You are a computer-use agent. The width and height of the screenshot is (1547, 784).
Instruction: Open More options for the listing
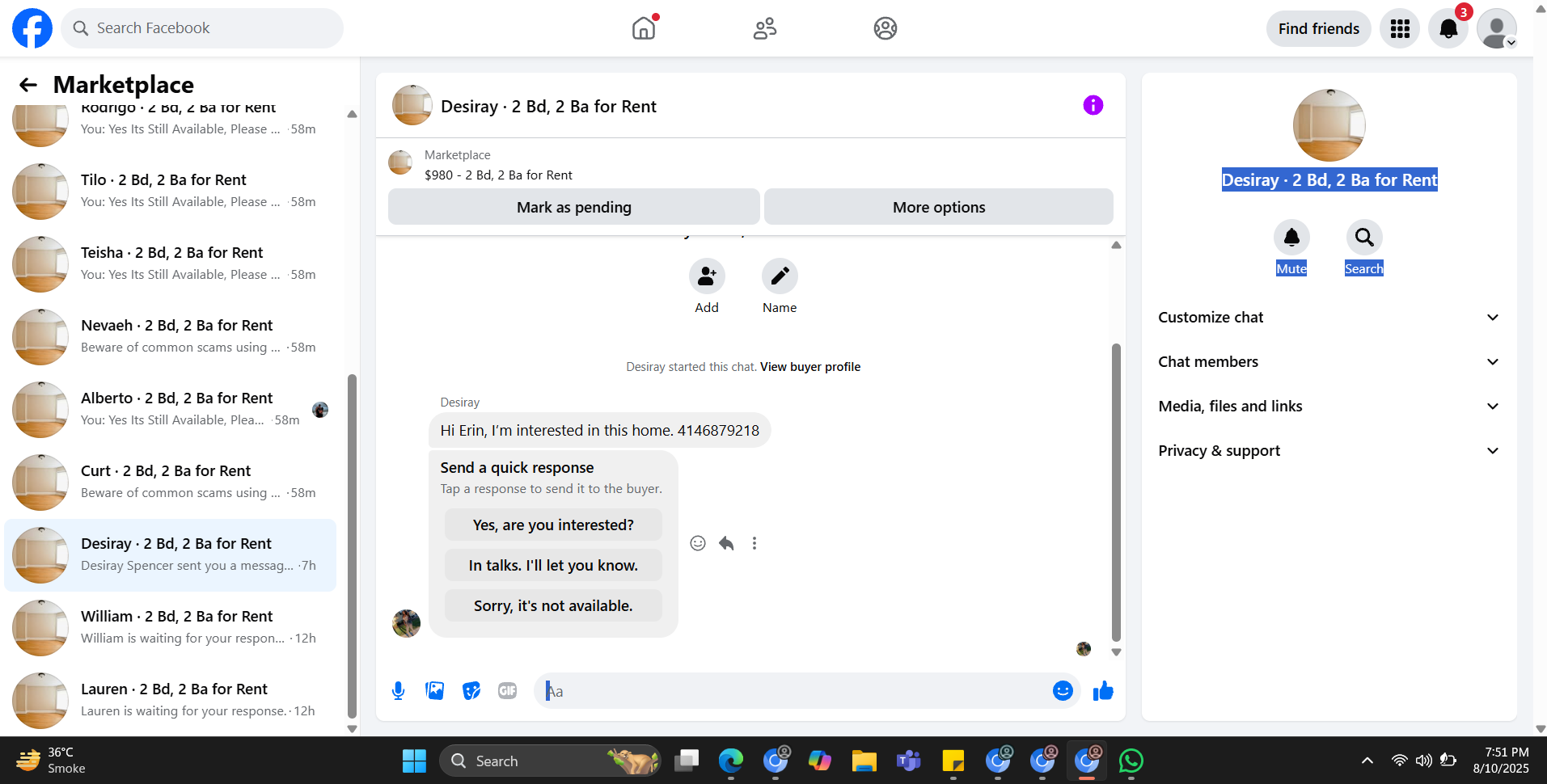939,207
